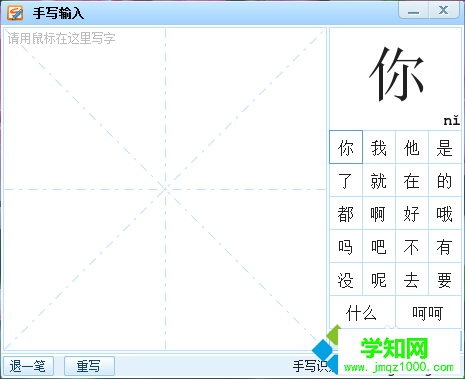This screenshot has height=379, width=465.
Task: Select candidate character 你
Action: coord(346,147)
